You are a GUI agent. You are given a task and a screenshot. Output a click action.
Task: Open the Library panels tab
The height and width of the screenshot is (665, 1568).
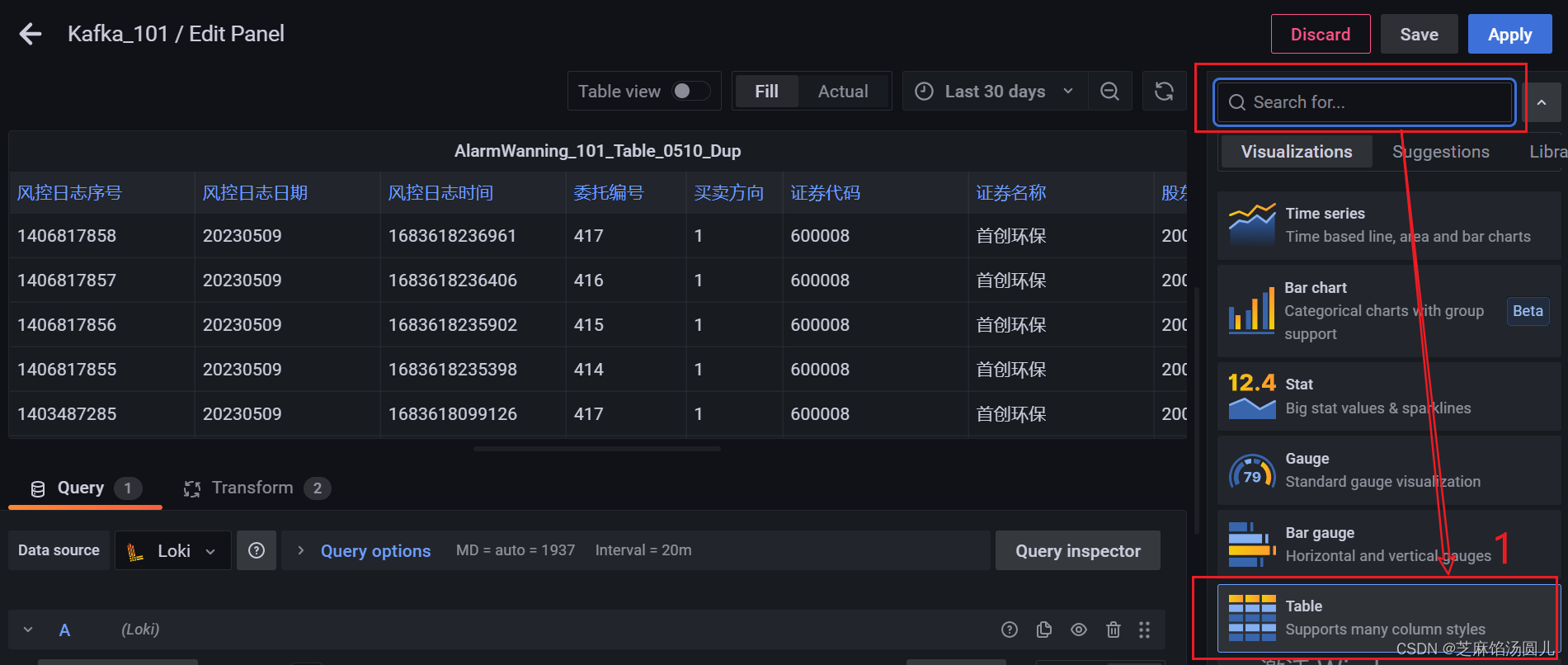[x=1548, y=152]
